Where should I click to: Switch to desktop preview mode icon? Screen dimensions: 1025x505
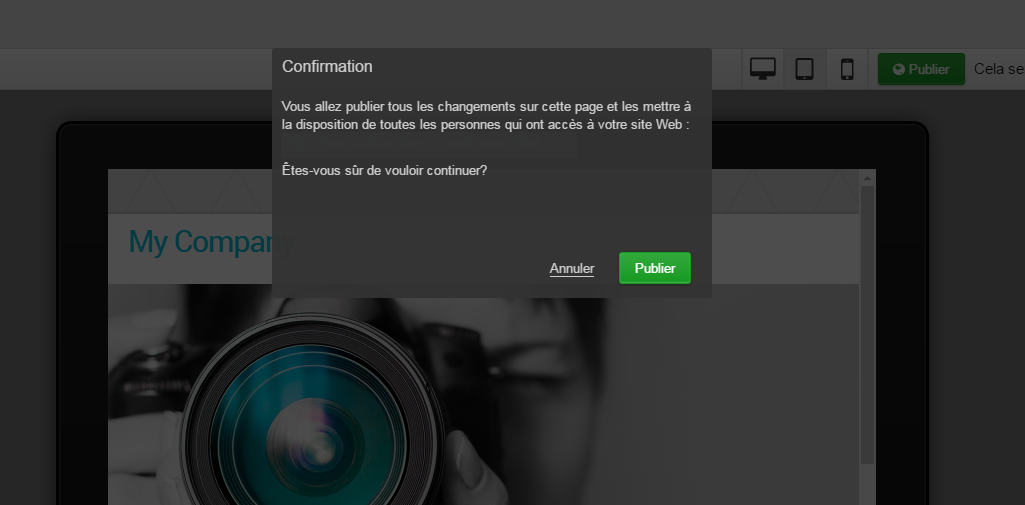(763, 69)
